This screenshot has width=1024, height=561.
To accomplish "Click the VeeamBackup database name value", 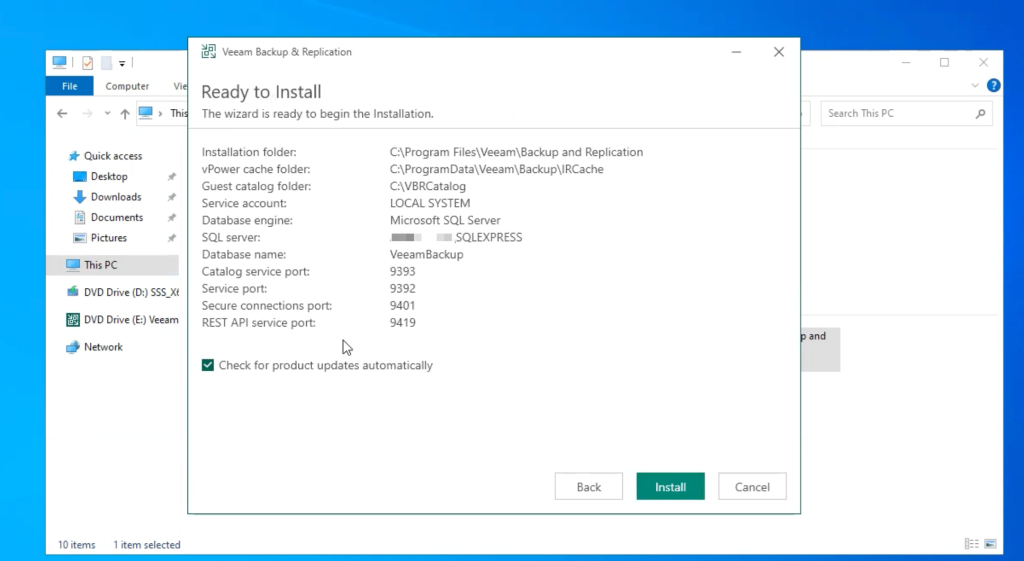I will (x=426, y=254).
